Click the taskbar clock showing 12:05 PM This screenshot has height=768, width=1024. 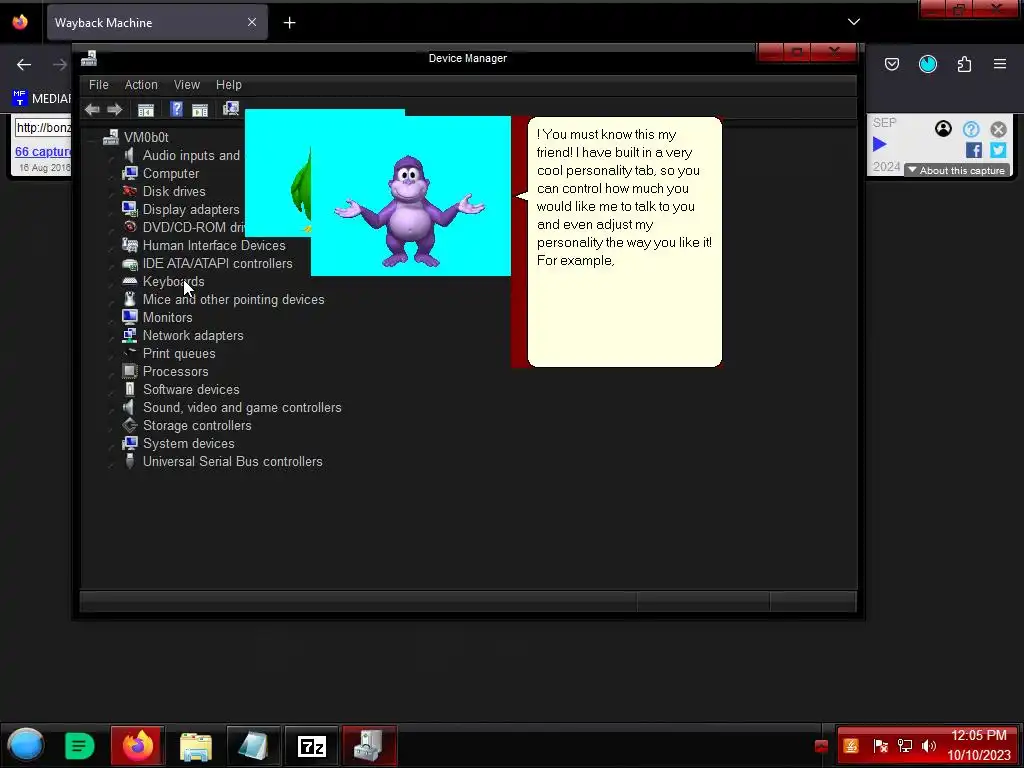pos(978,745)
